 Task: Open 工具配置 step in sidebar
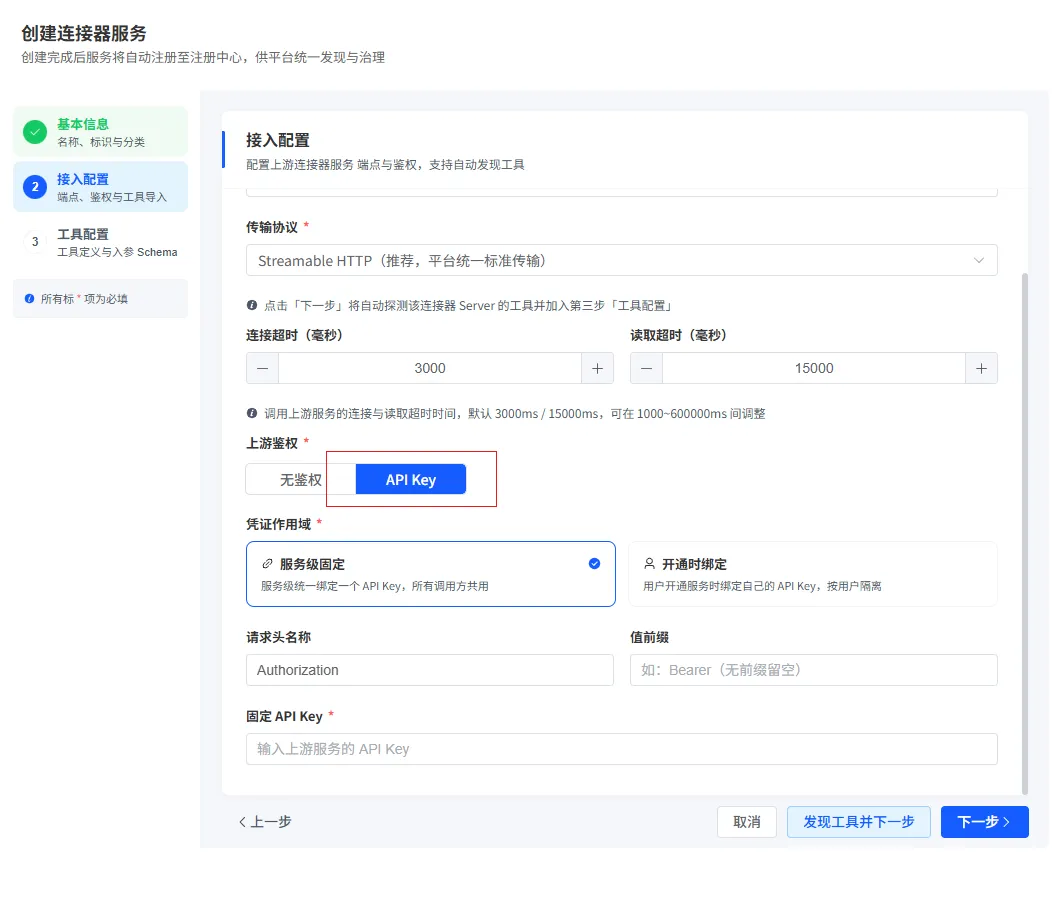[x=101, y=242]
